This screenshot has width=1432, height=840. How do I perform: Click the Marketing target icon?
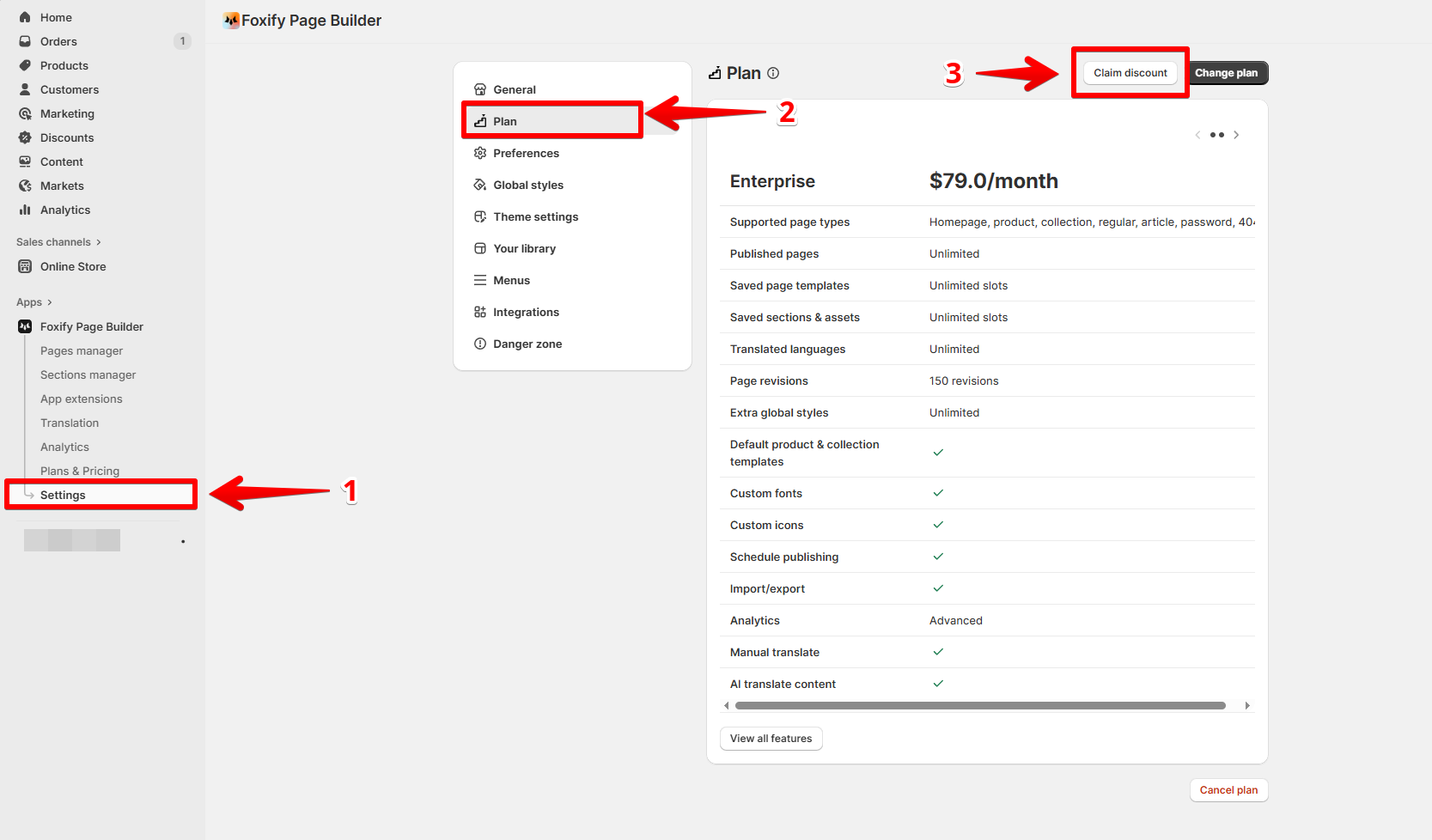click(25, 113)
